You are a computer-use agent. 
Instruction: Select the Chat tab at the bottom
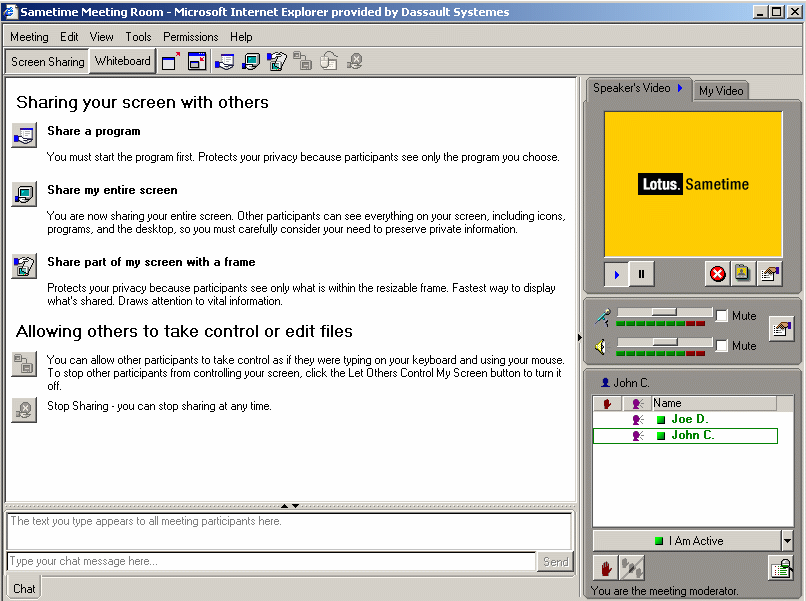pyautogui.click(x=24, y=589)
